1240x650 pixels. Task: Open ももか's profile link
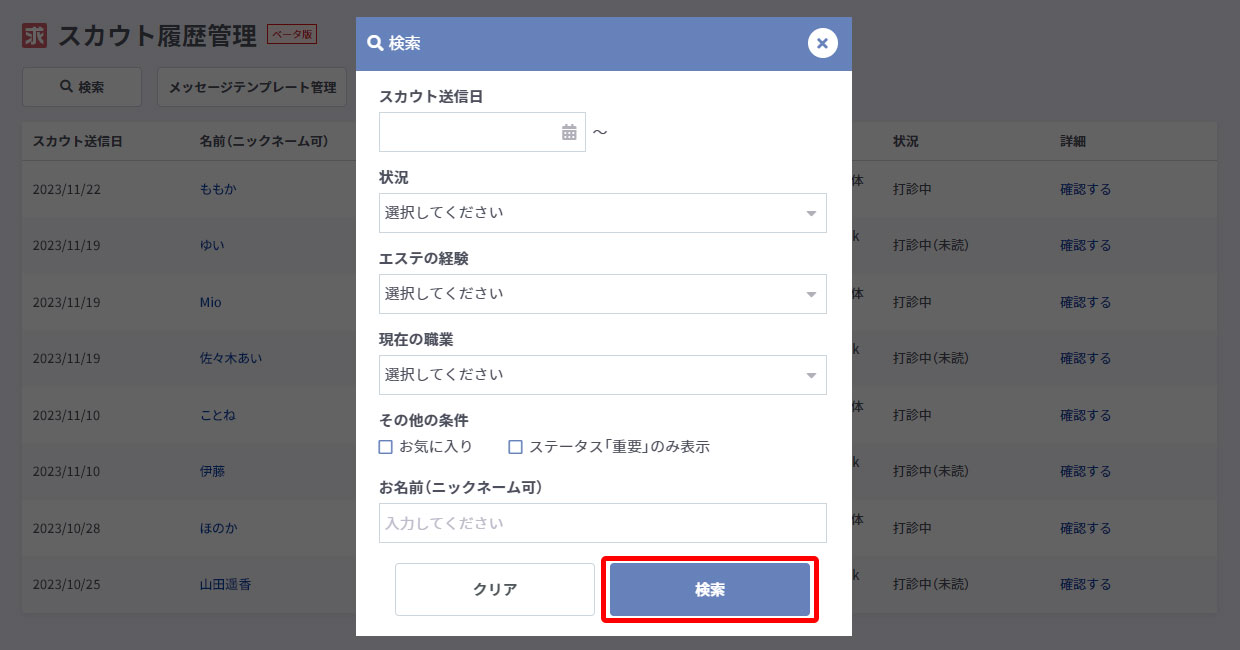coord(218,189)
